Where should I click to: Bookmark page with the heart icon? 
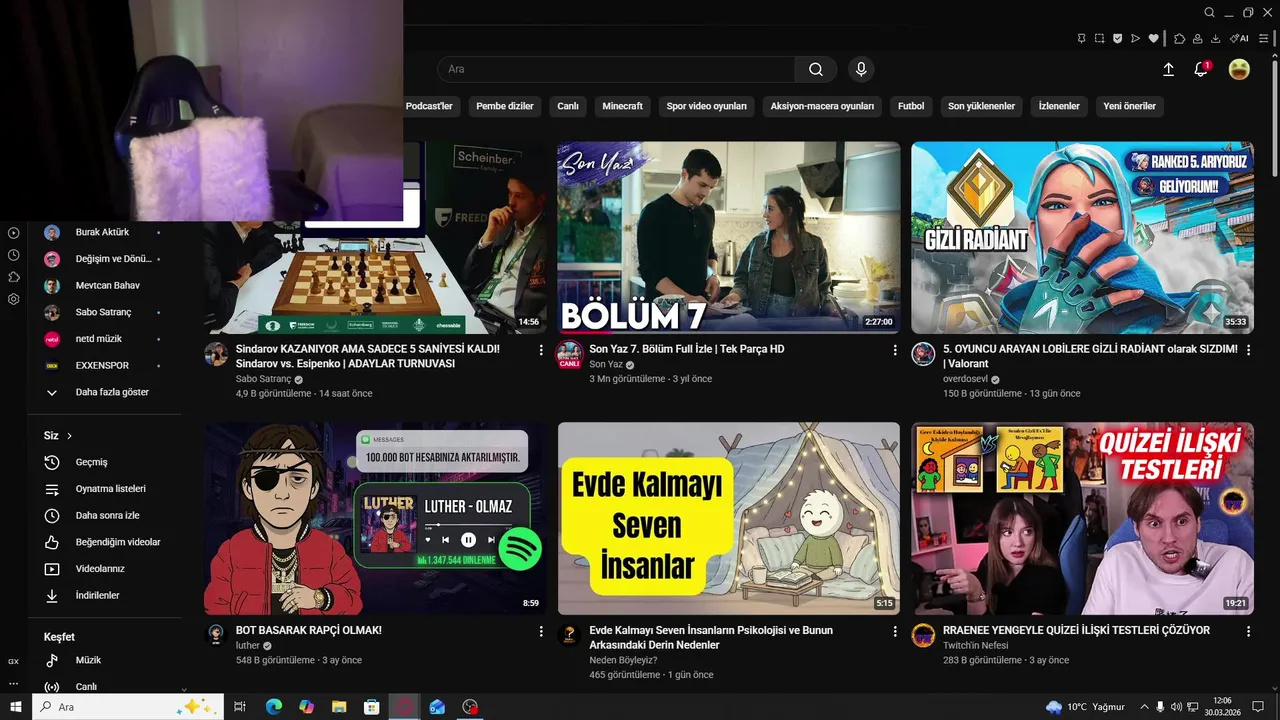[1153, 39]
